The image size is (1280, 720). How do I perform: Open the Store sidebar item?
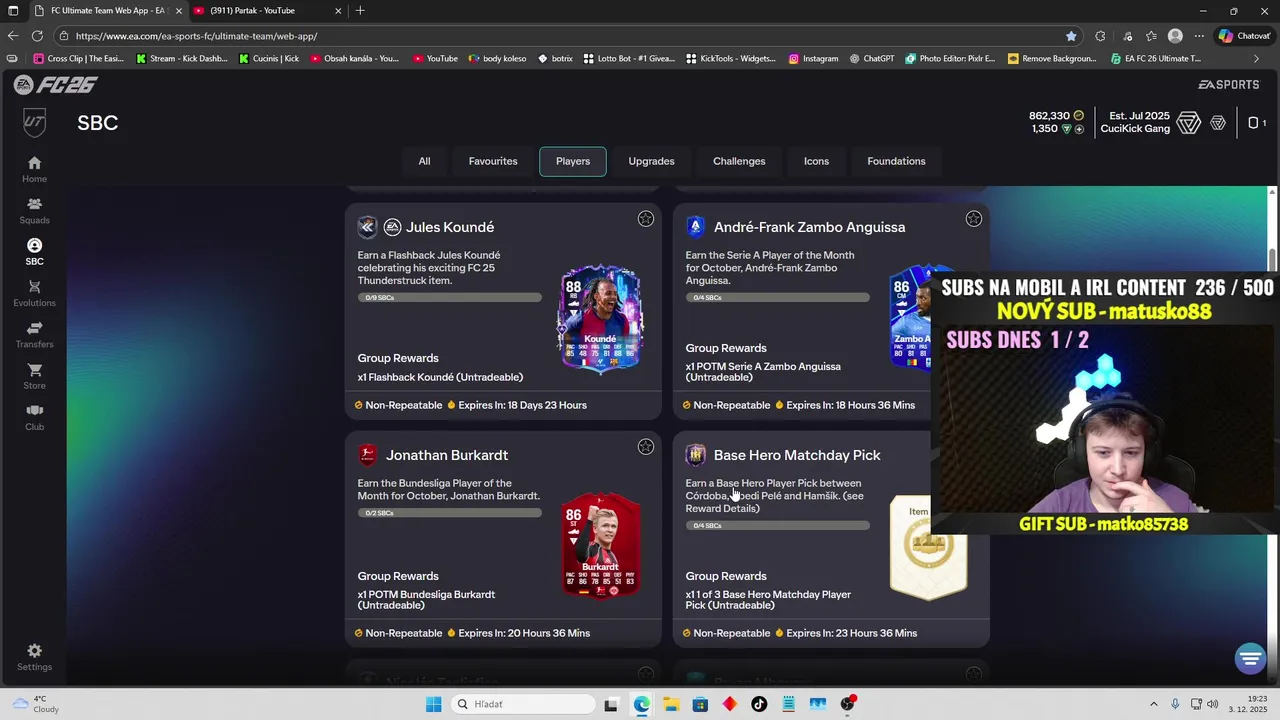pos(34,376)
